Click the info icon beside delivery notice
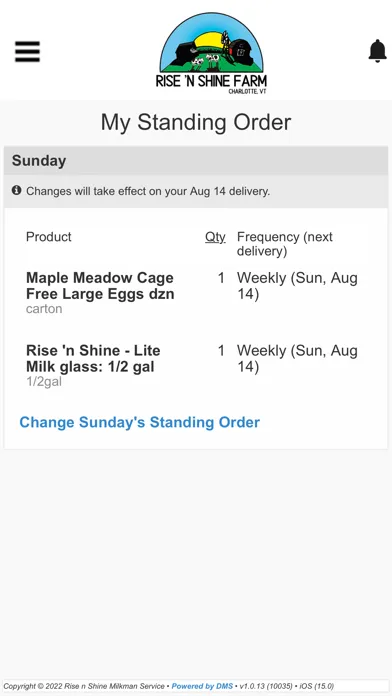The width and height of the screenshot is (392, 696). coord(16,190)
